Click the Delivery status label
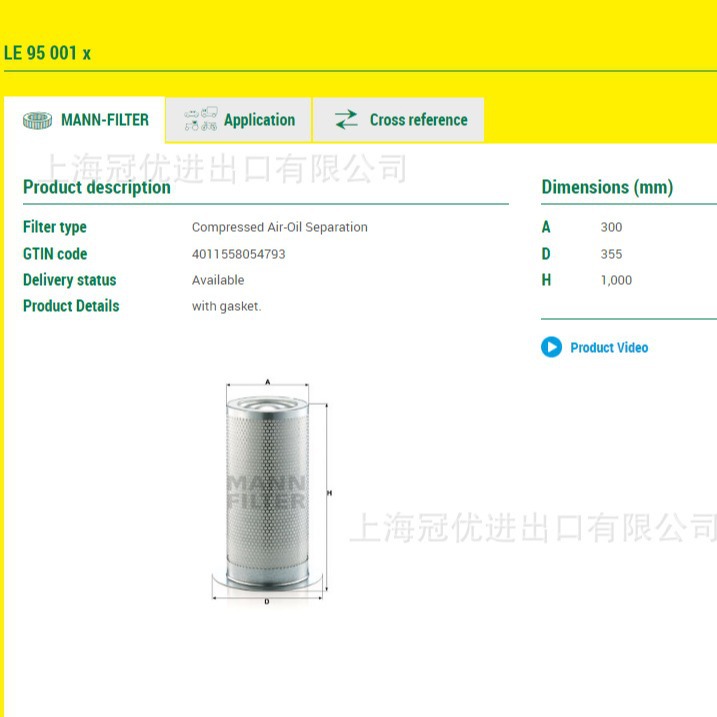The height and width of the screenshot is (717, 717). click(70, 280)
